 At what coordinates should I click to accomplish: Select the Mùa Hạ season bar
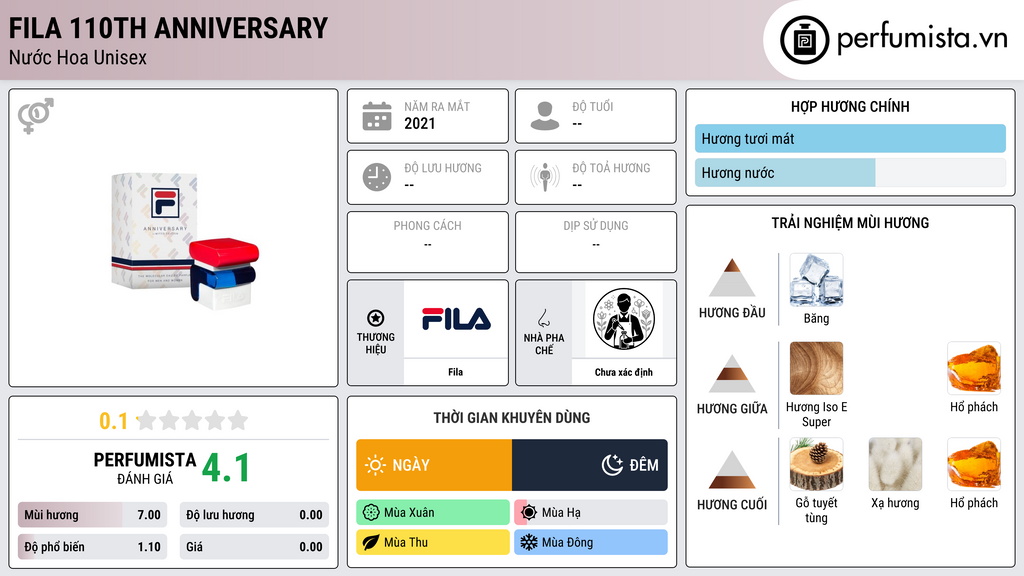click(x=591, y=513)
